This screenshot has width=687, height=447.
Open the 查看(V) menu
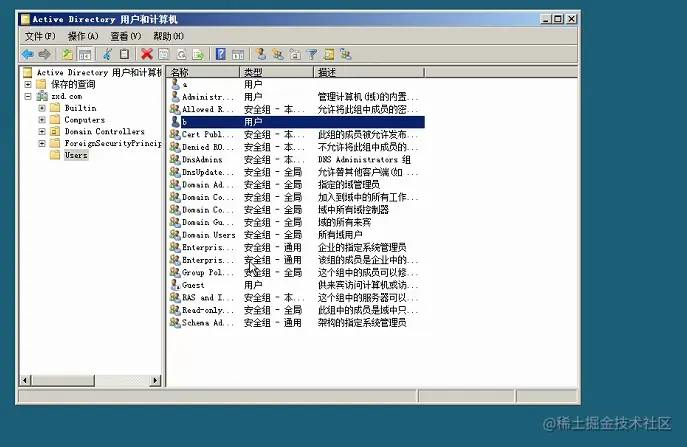coord(125,36)
